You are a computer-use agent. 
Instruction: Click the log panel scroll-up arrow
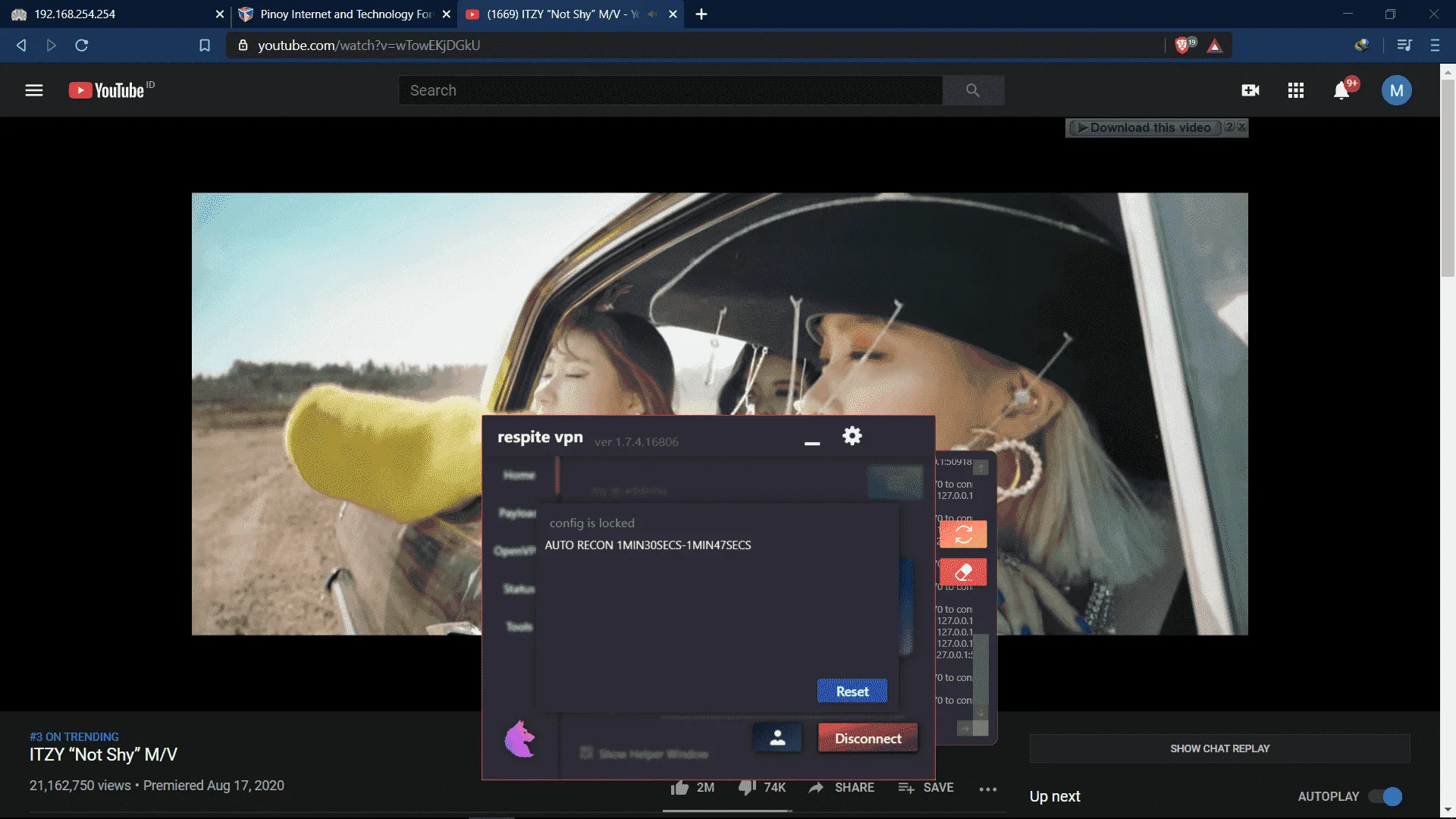pos(981,468)
